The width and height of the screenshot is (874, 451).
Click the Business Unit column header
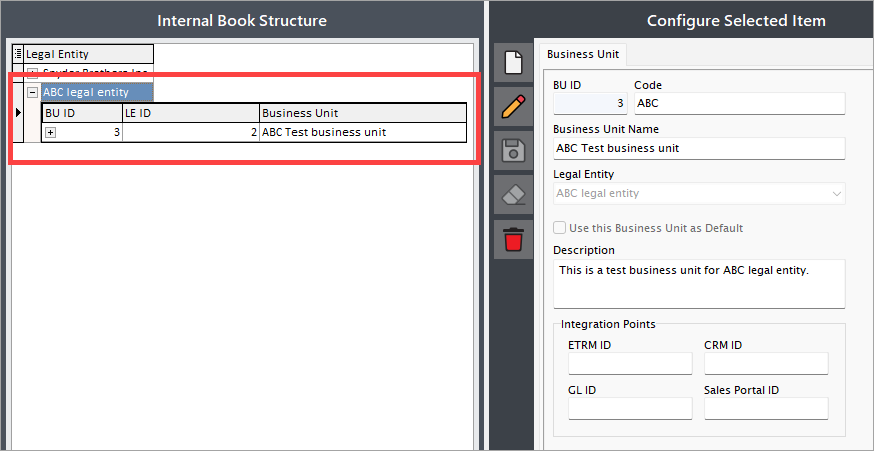(363, 113)
